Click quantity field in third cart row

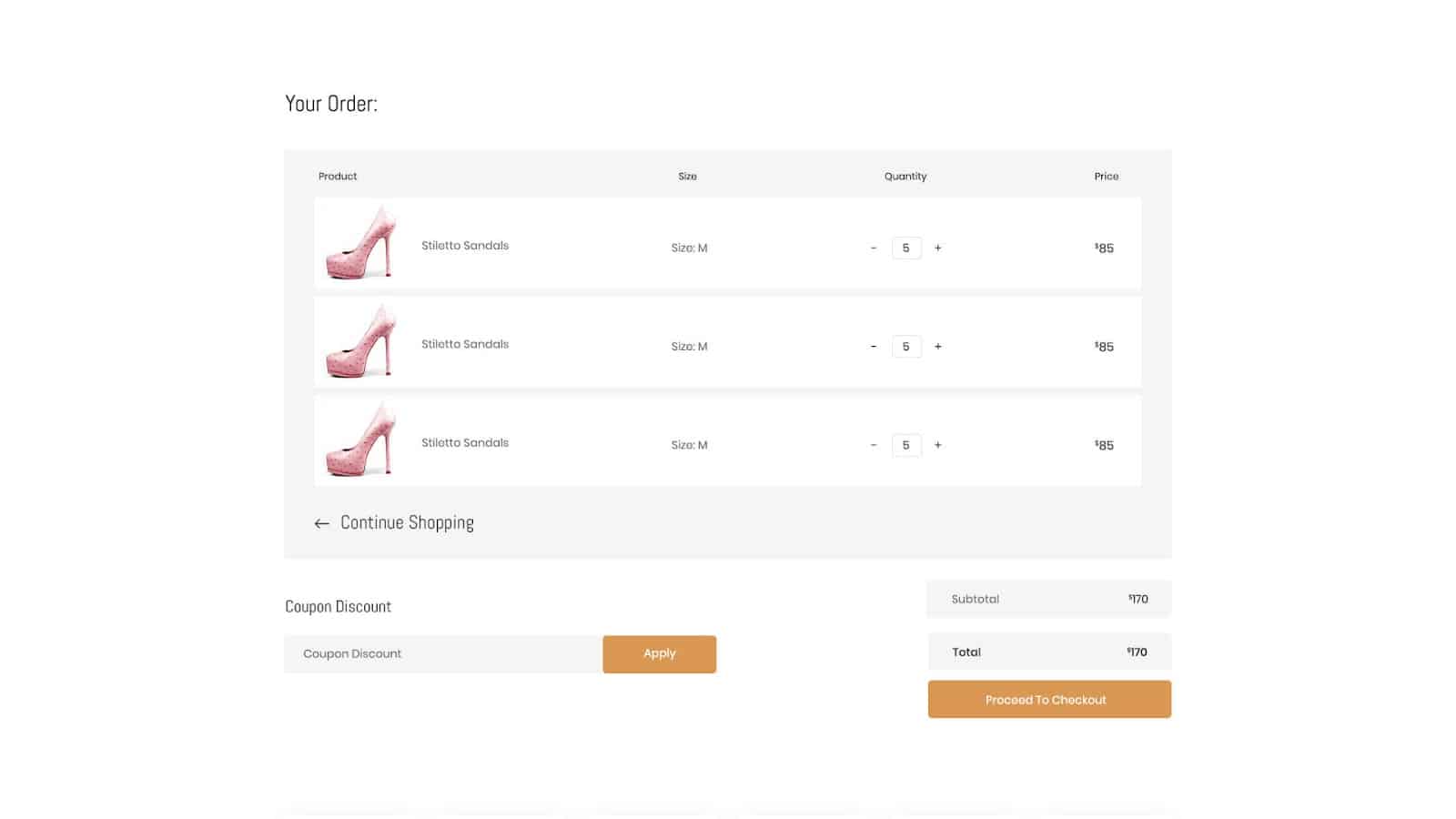coord(906,445)
